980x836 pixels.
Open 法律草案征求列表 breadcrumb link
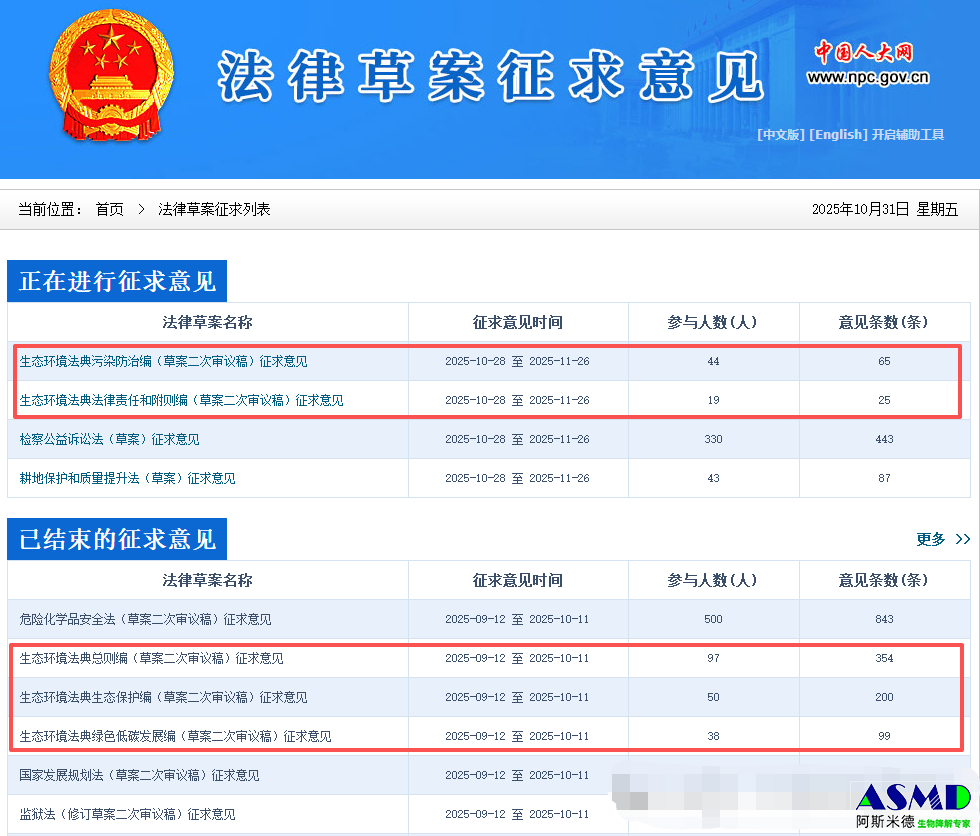click(x=214, y=209)
